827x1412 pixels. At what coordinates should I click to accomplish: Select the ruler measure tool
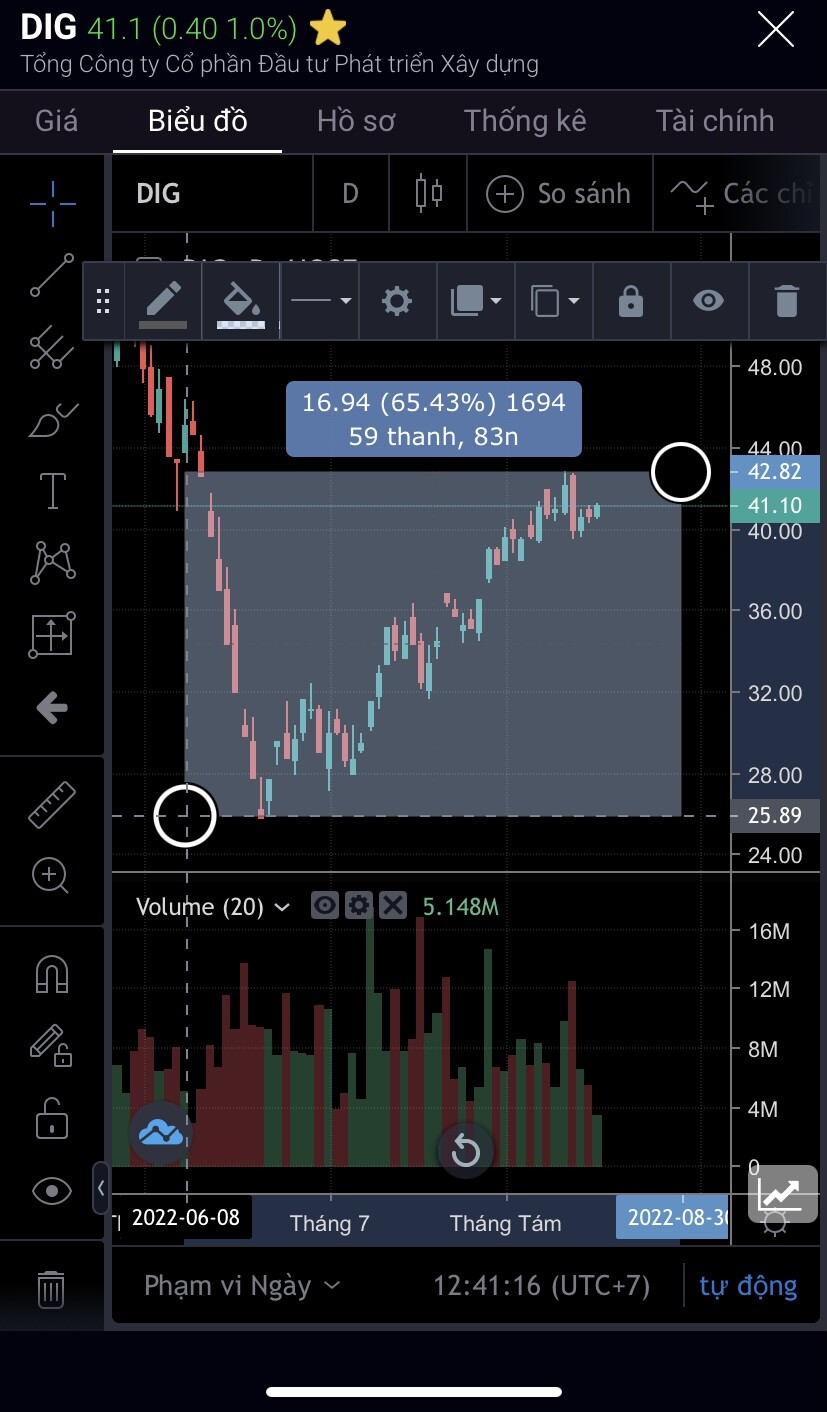click(52, 804)
